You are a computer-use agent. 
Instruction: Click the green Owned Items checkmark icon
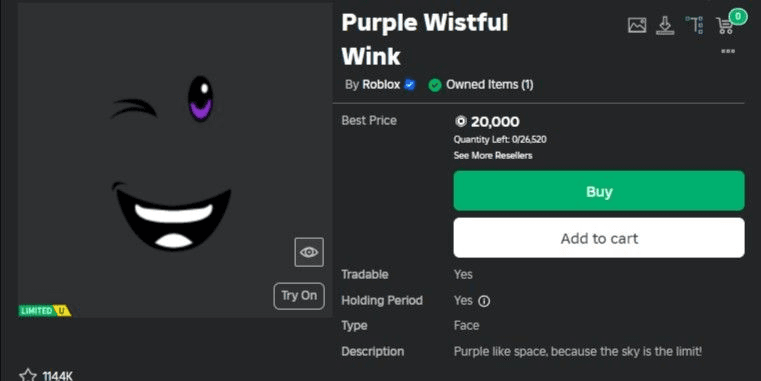pos(435,85)
